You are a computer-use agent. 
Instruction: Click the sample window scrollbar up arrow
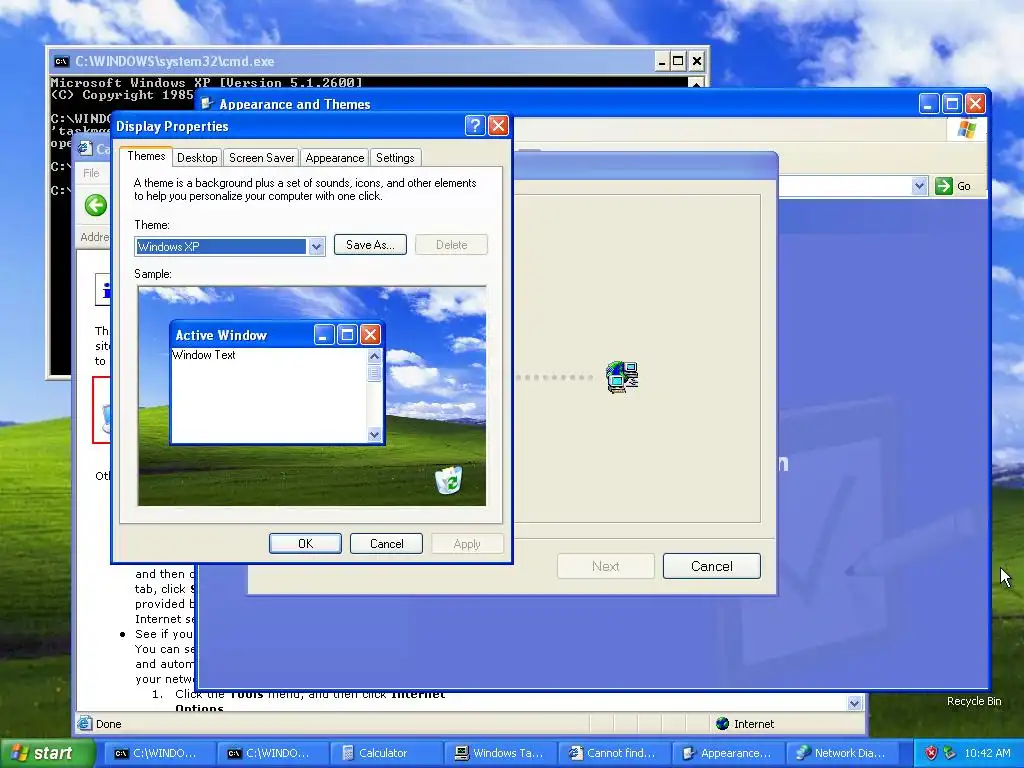pyautogui.click(x=374, y=356)
